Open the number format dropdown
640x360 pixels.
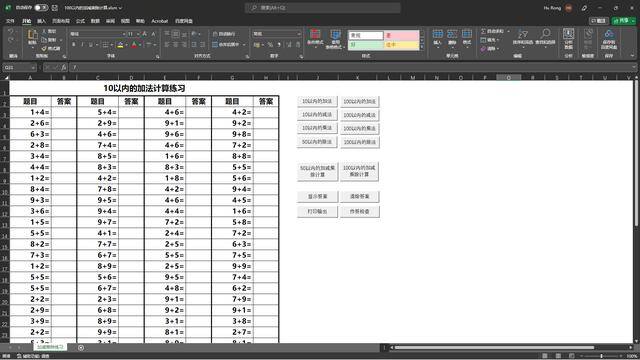point(299,34)
